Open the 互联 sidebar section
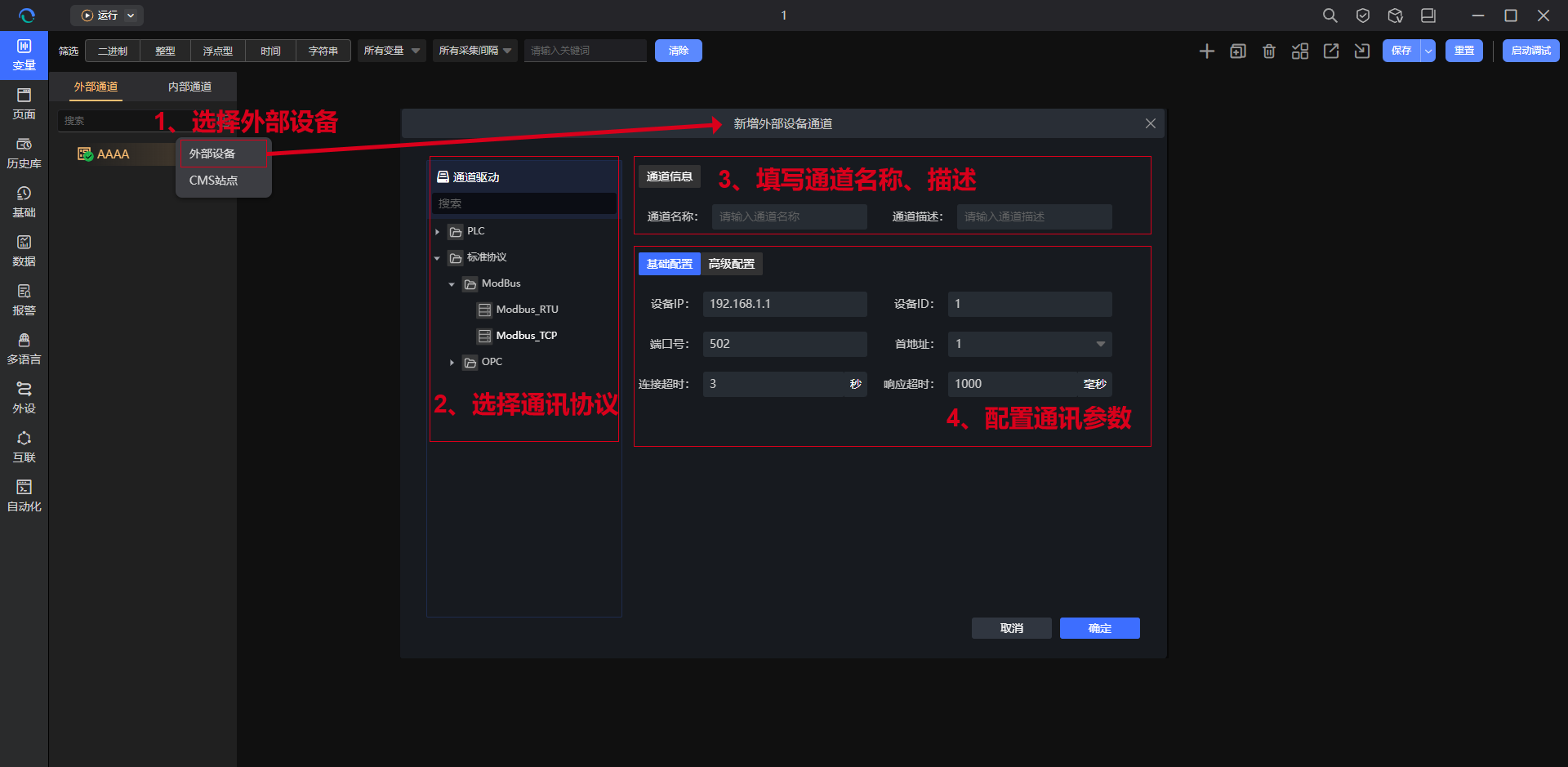Viewport: 1568px width, 767px height. point(24,447)
